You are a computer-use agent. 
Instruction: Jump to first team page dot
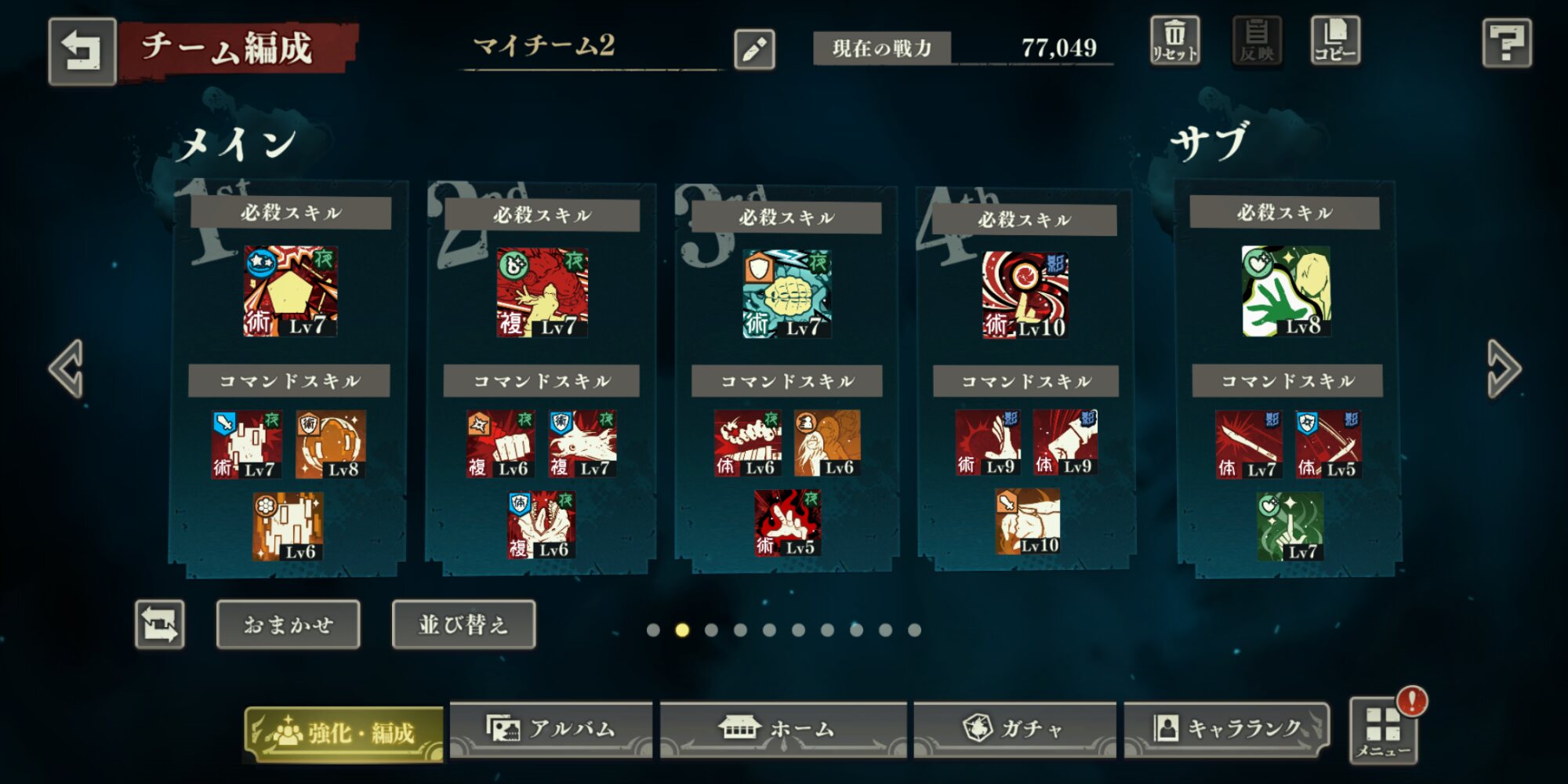pyautogui.click(x=653, y=630)
